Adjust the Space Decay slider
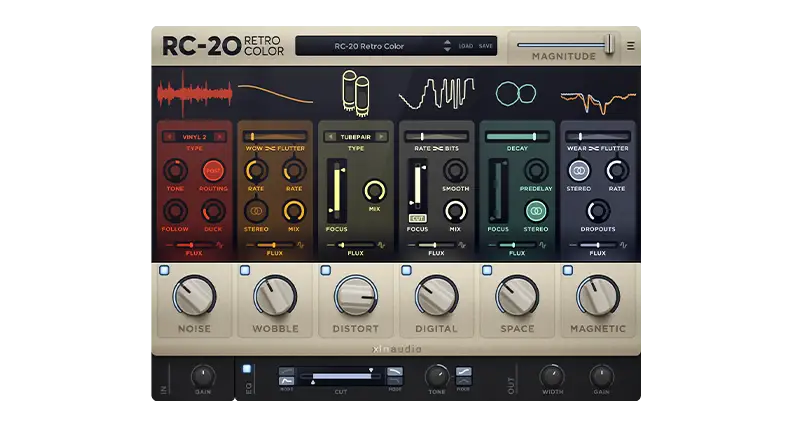The height and width of the screenshot is (427, 792). 517,136
